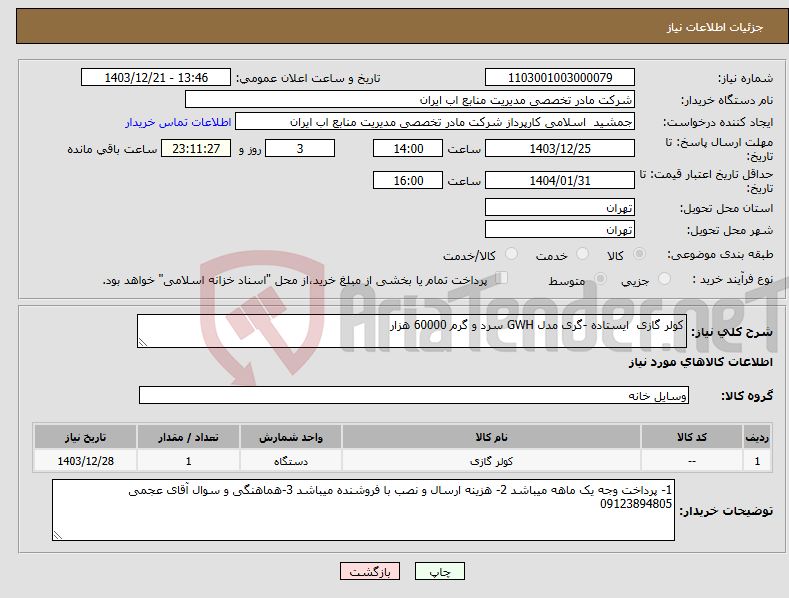Select the متوسط purchase type radio

tap(600, 279)
